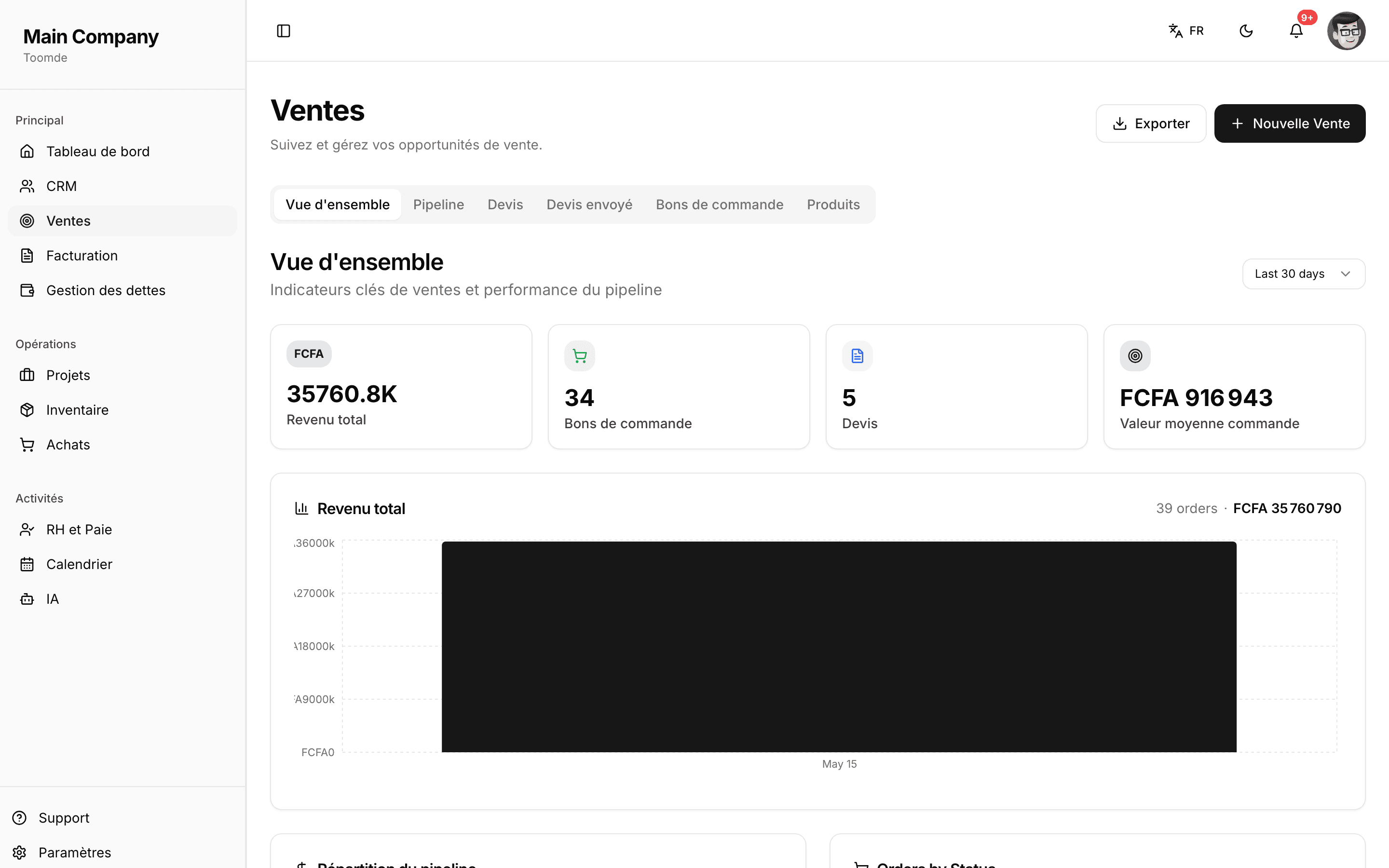Switch to the Pipeline tab

[438, 204]
